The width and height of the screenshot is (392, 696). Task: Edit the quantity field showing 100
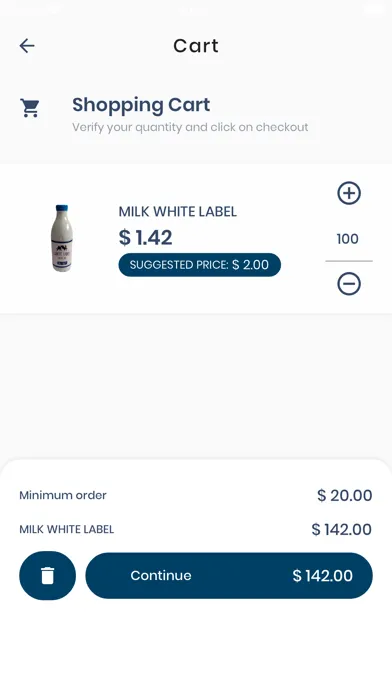click(348, 239)
